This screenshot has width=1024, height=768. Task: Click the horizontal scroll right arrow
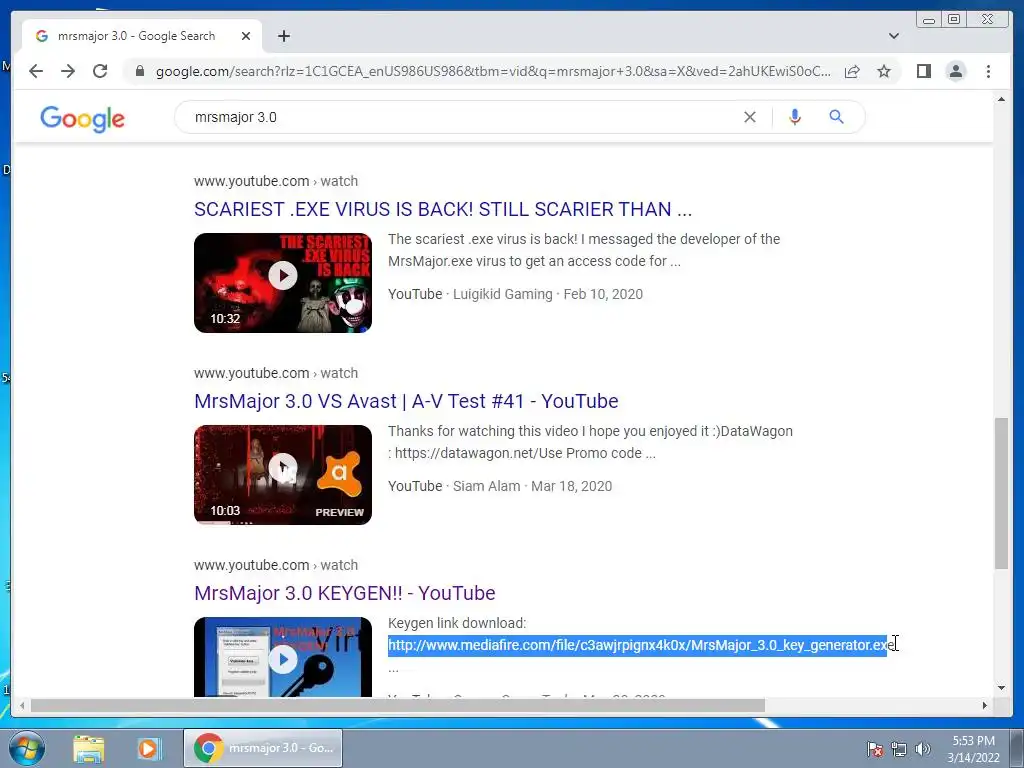tap(985, 705)
